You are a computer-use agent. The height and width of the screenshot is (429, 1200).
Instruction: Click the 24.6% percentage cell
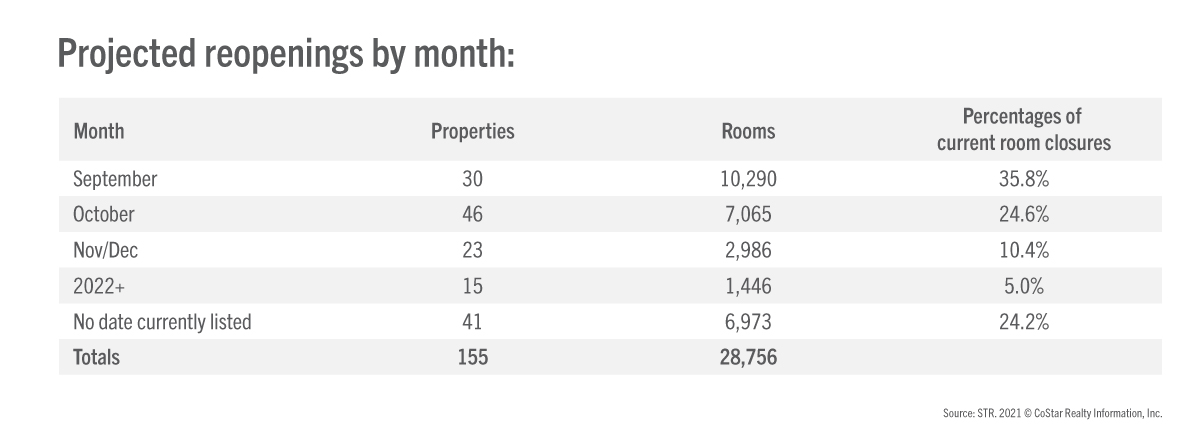pyautogui.click(x=1023, y=215)
